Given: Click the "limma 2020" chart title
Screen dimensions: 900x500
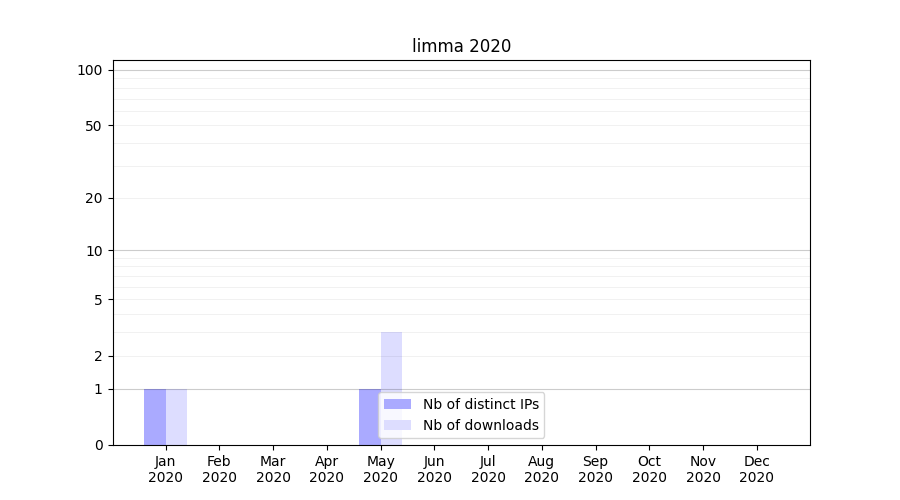Looking at the screenshot, I should click(x=461, y=46).
